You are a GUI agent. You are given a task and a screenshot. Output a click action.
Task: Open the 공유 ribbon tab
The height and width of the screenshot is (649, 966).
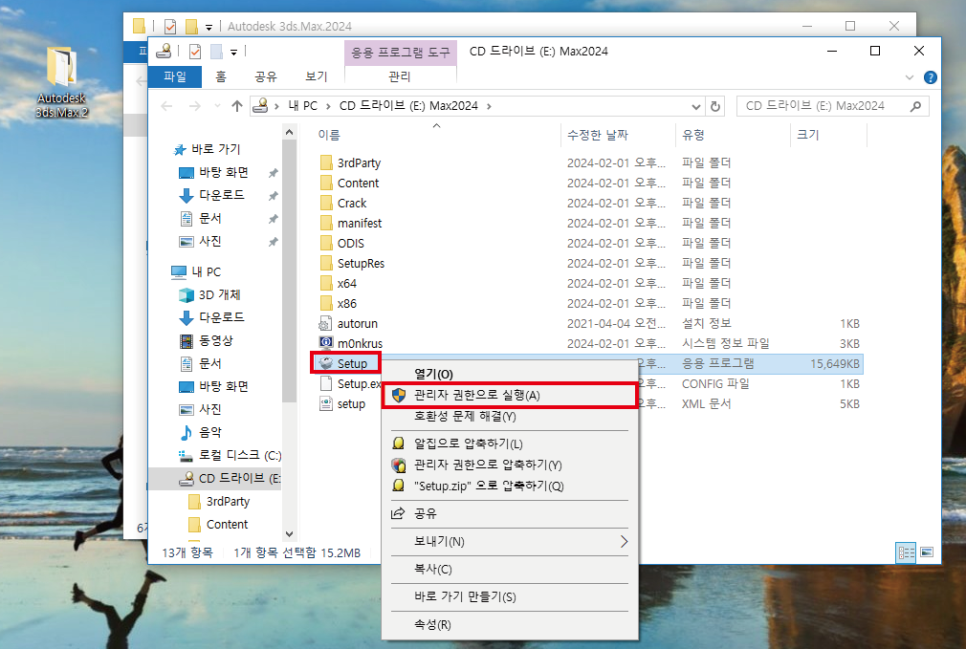tap(266, 76)
